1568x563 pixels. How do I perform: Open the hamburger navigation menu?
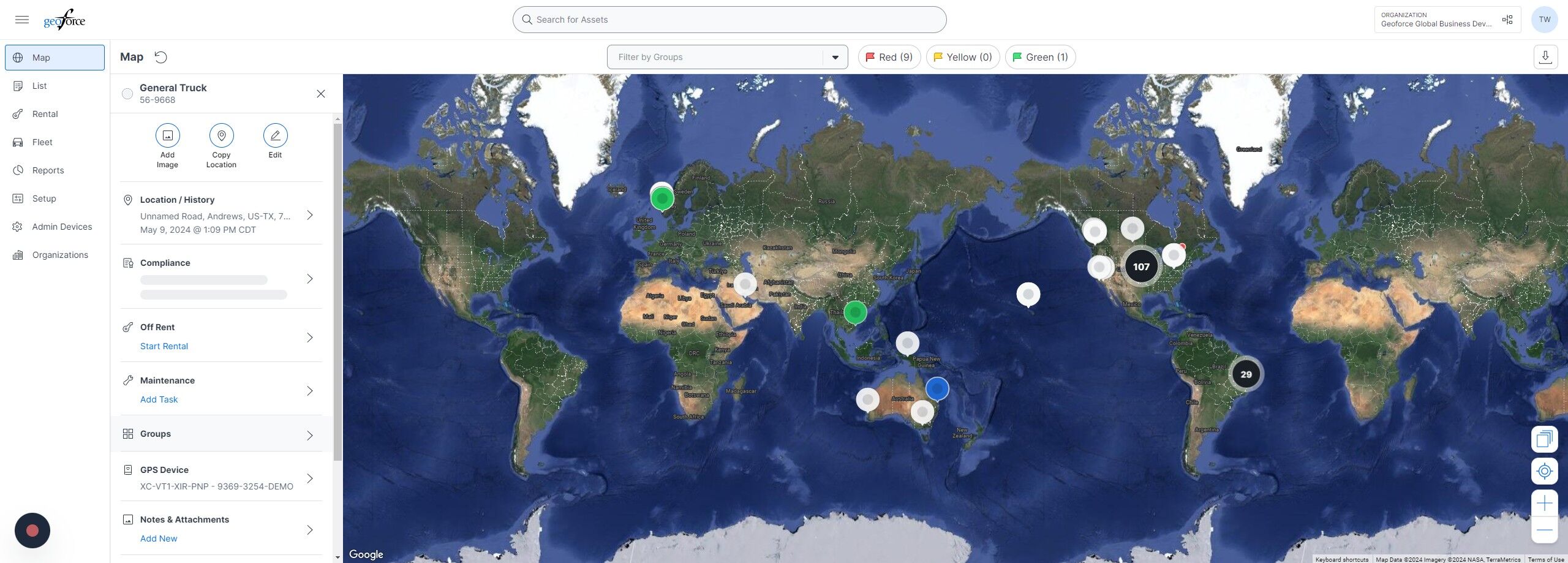tap(22, 20)
